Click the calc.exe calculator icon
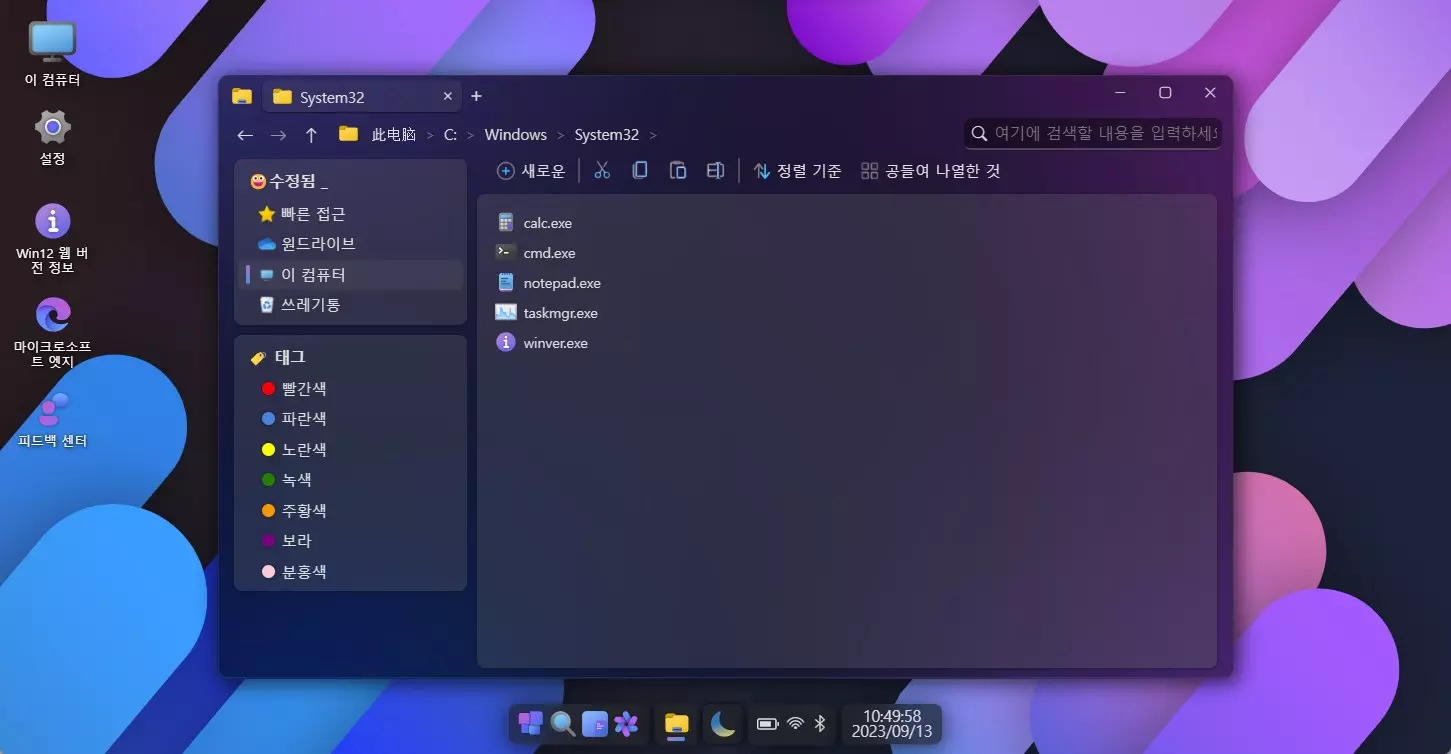This screenshot has width=1451, height=754. coord(505,223)
